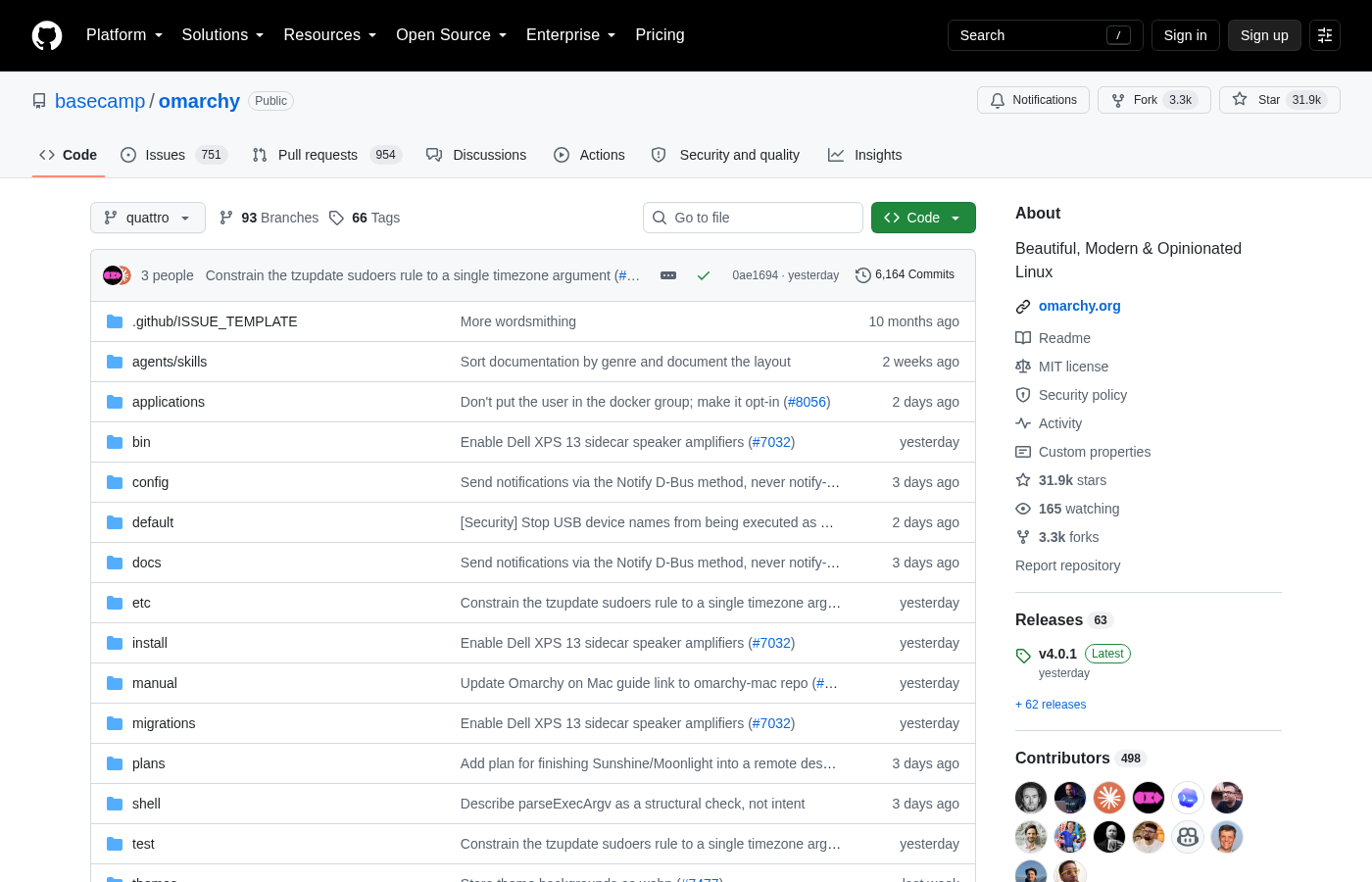Open the omarchy.org website link
This screenshot has height=882, width=1372.
pyautogui.click(x=1080, y=306)
